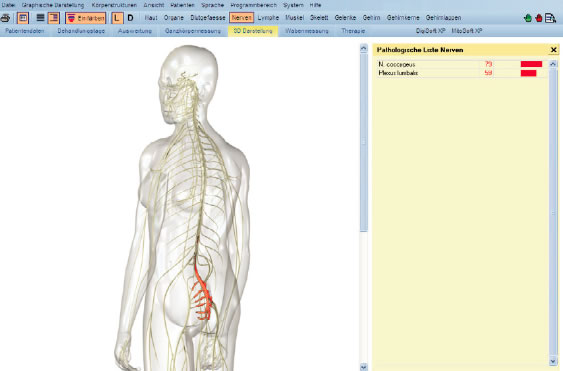Viewport: 563px width, 371px height.
Task: Click the green hand icon
Action: click(x=528, y=18)
